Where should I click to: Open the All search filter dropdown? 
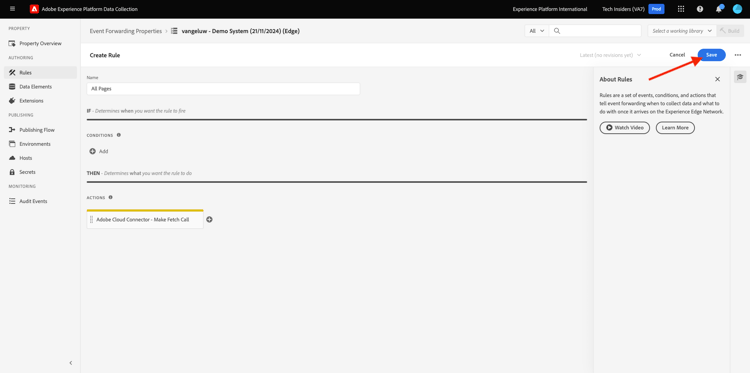click(x=537, y=31)
